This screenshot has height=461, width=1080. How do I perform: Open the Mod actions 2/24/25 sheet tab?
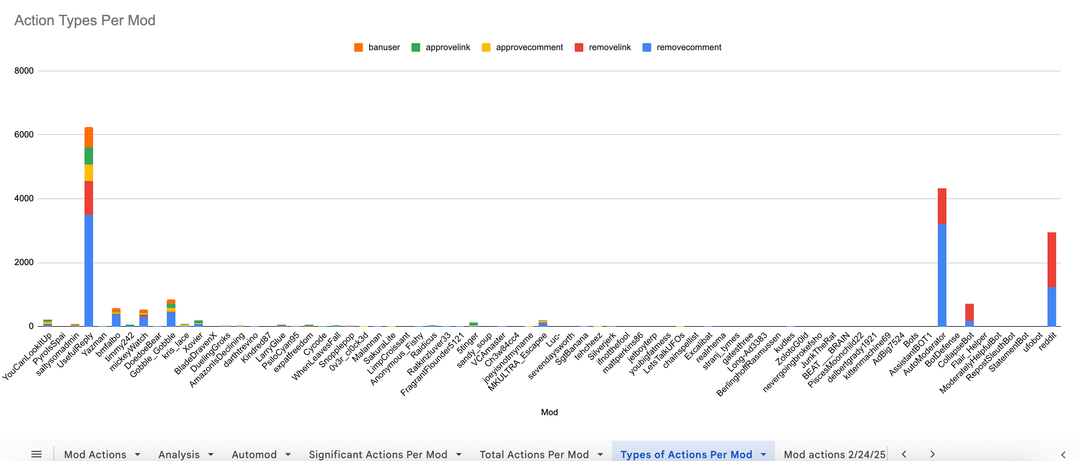pyautogui.click(x=834, y=455)
